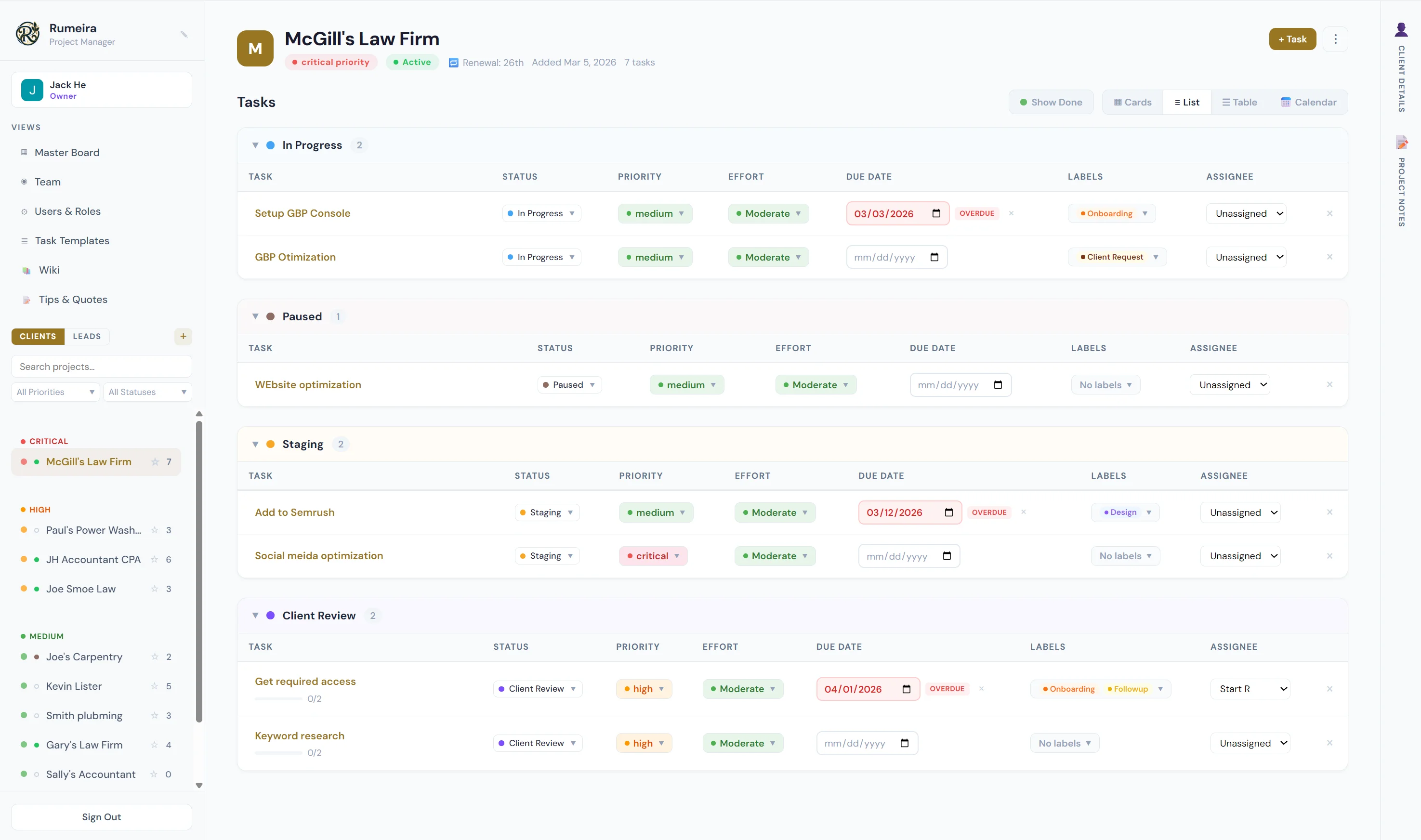Star the McGill's Law Firm client
The height and width of the screenshot is (840, 1421).
tap(155, 462)
